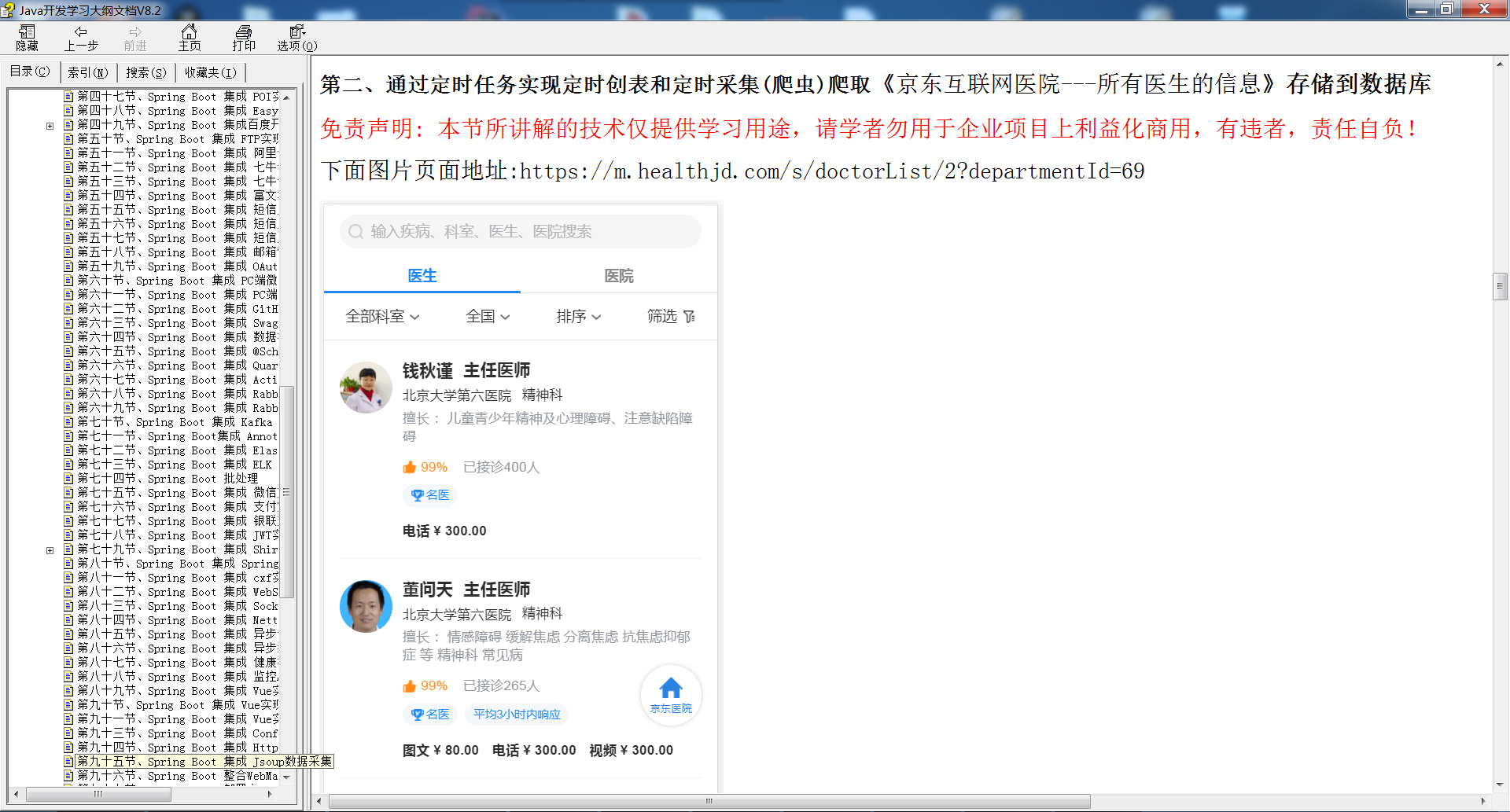
Task: Click page icon of 第七十一节 topic
Action: 68,436
